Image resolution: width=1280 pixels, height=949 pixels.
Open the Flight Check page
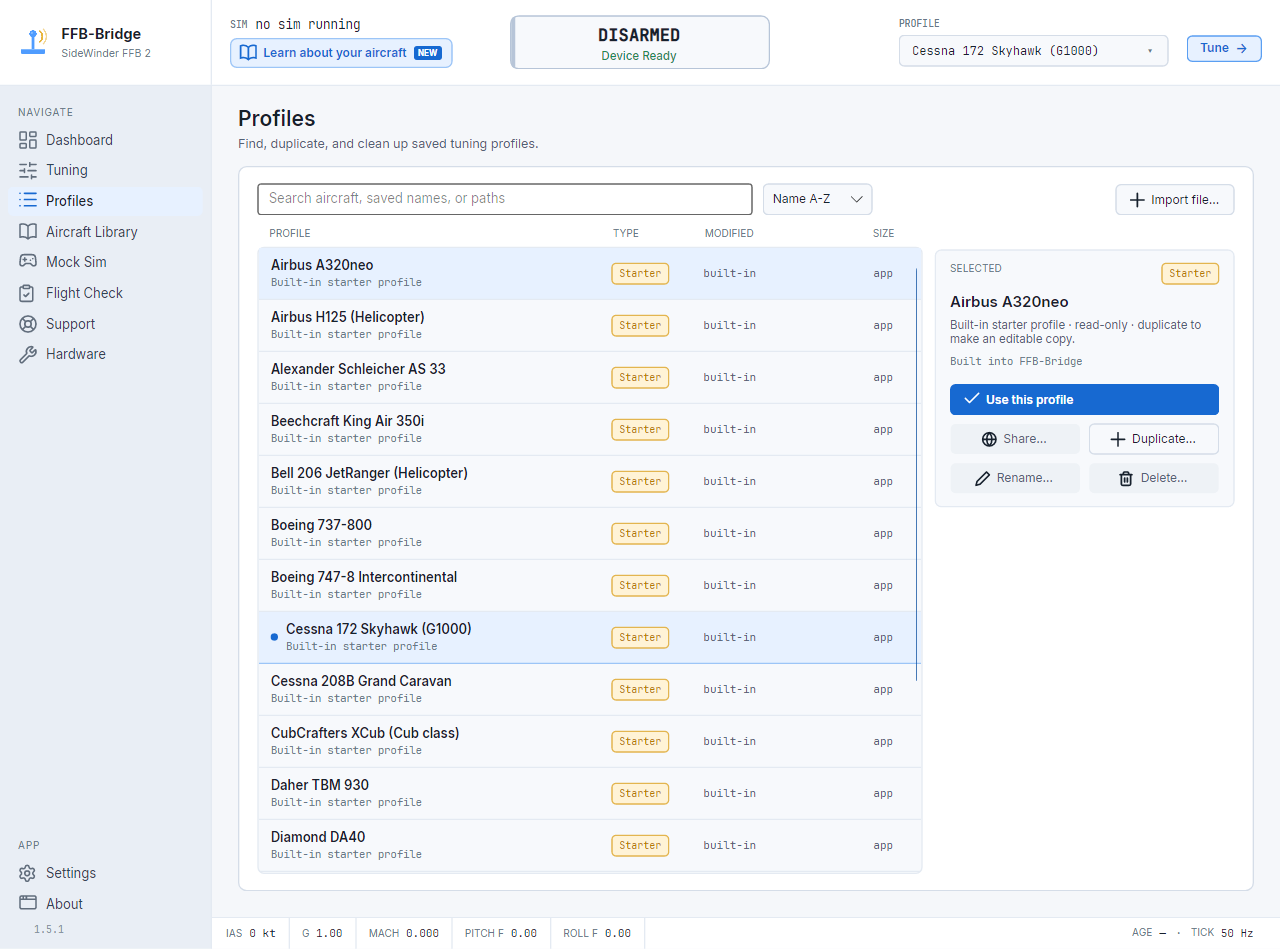(x=105, y=293)
